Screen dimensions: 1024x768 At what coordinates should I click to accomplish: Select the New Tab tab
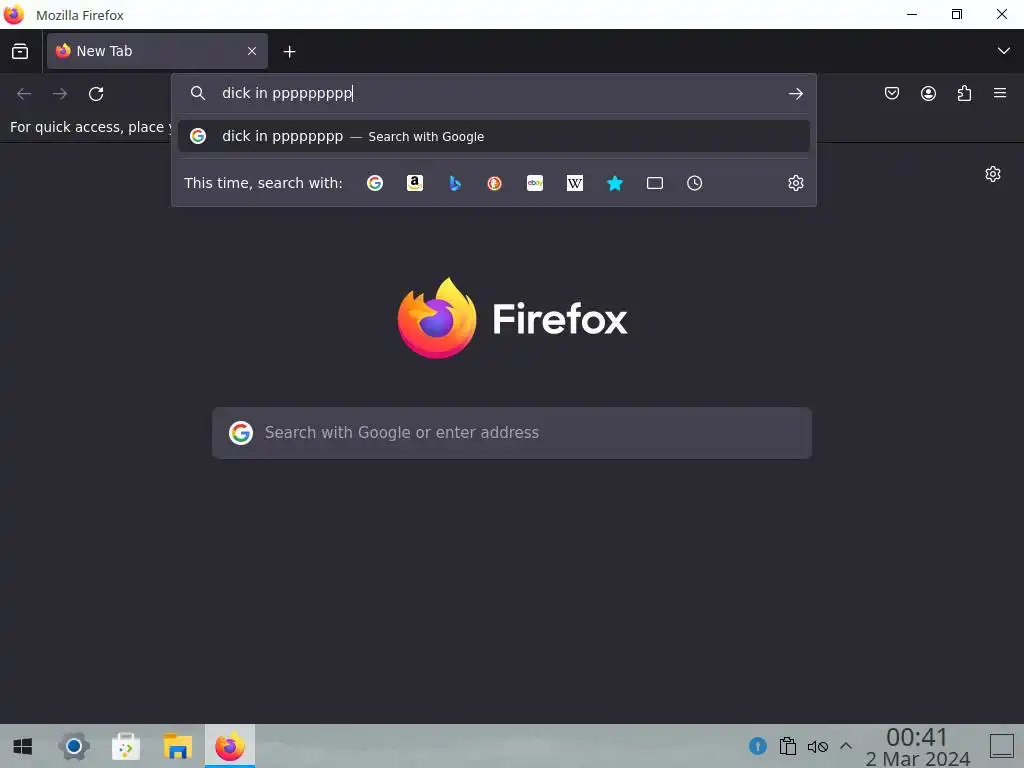pos(157,51)
